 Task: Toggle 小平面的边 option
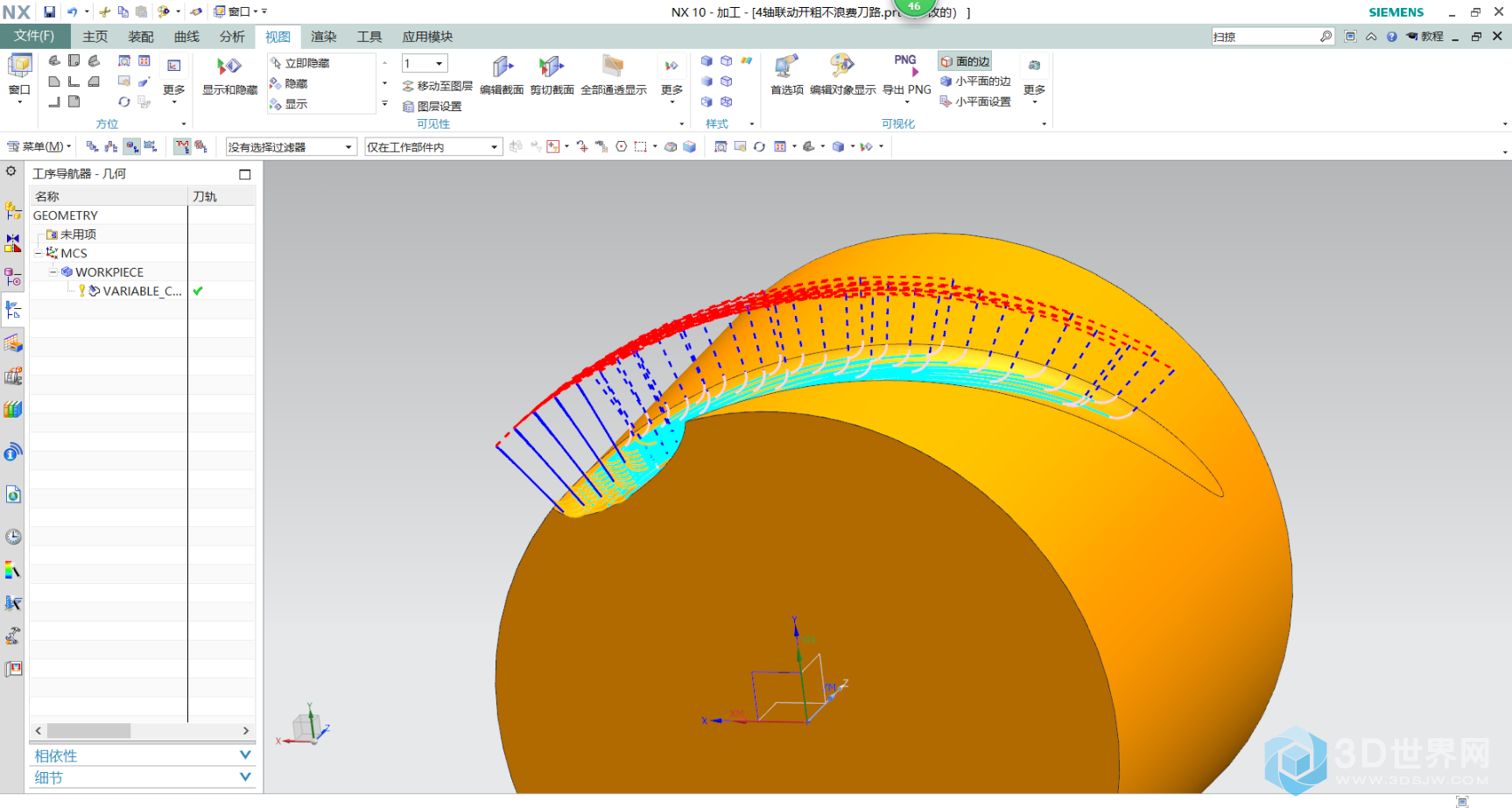coord(975,81)
